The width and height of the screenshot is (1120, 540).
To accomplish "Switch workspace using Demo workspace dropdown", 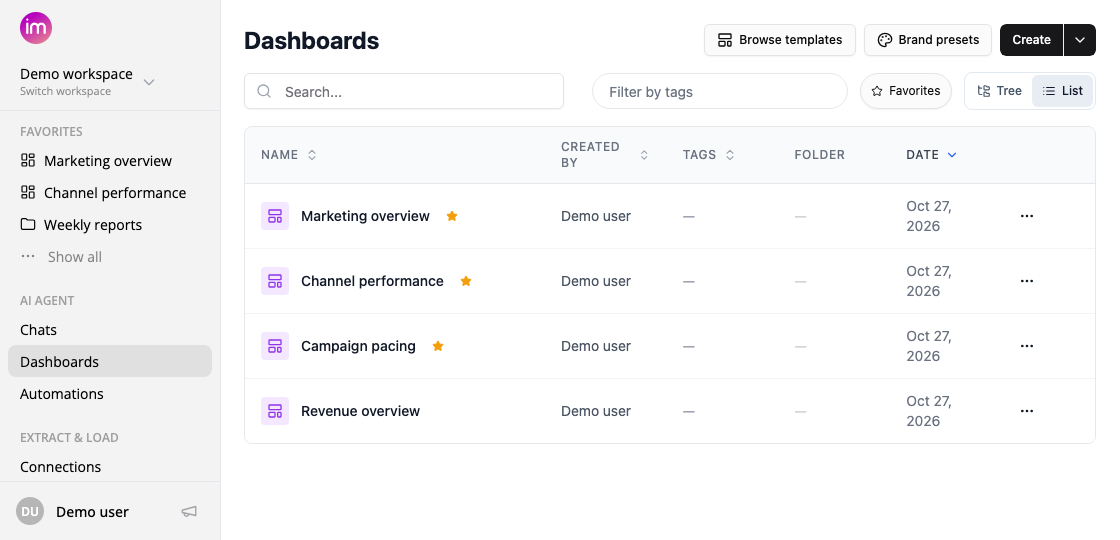I will (x=87, y=81).
